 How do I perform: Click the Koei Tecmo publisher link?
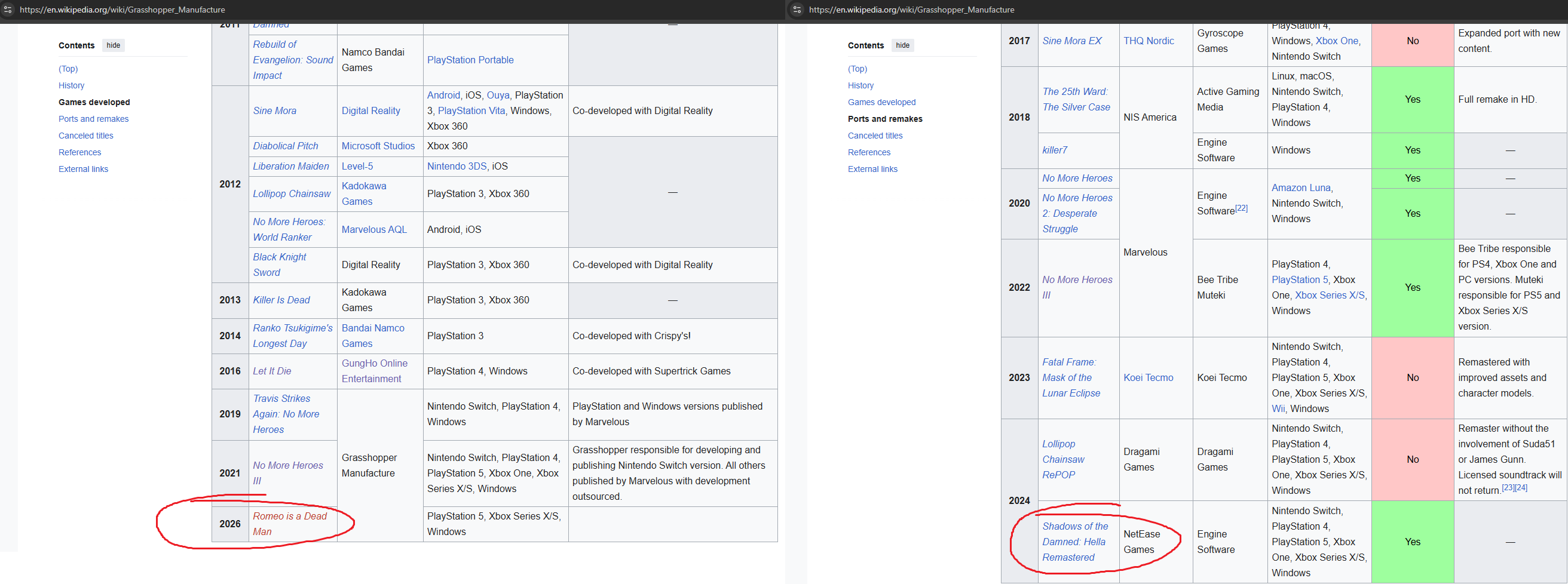point(1148,378)
